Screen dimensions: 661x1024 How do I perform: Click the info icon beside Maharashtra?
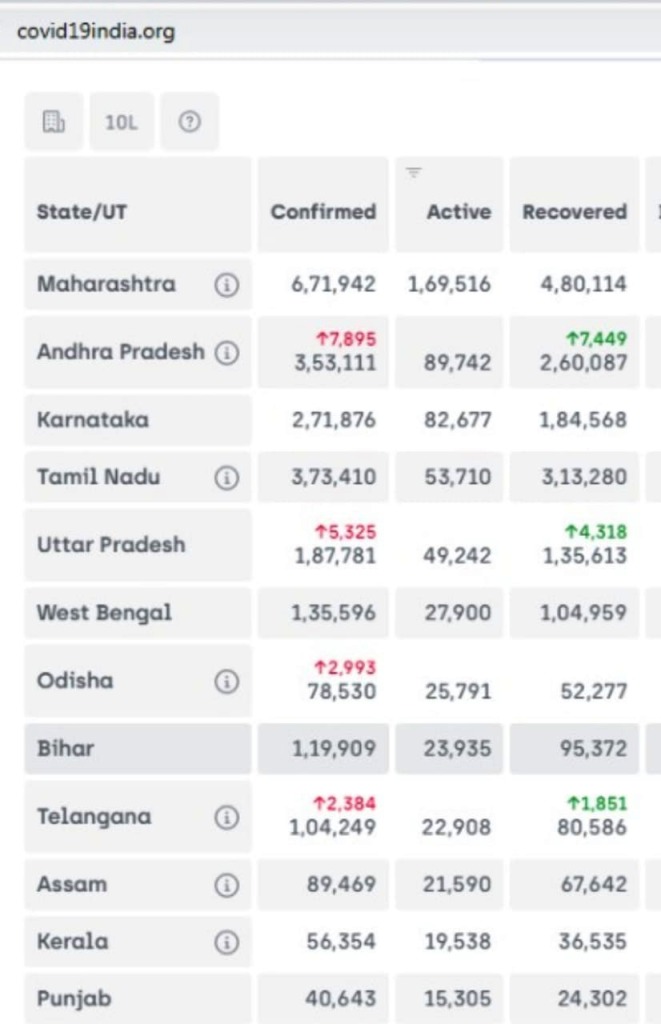[x=227, y=285]
